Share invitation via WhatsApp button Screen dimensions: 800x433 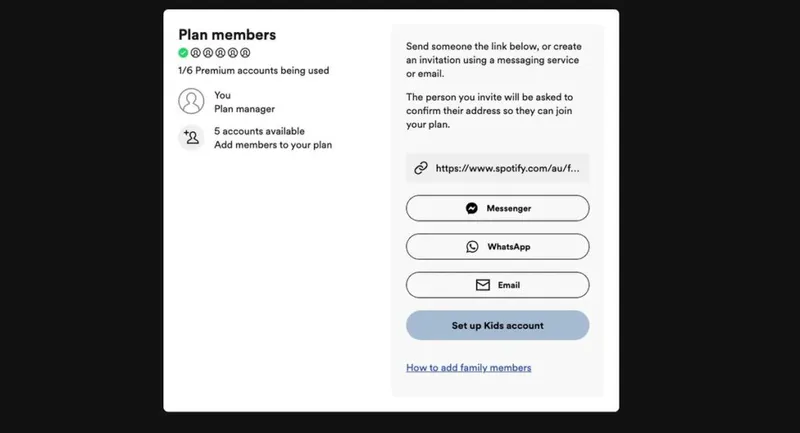tap(497, 247)
